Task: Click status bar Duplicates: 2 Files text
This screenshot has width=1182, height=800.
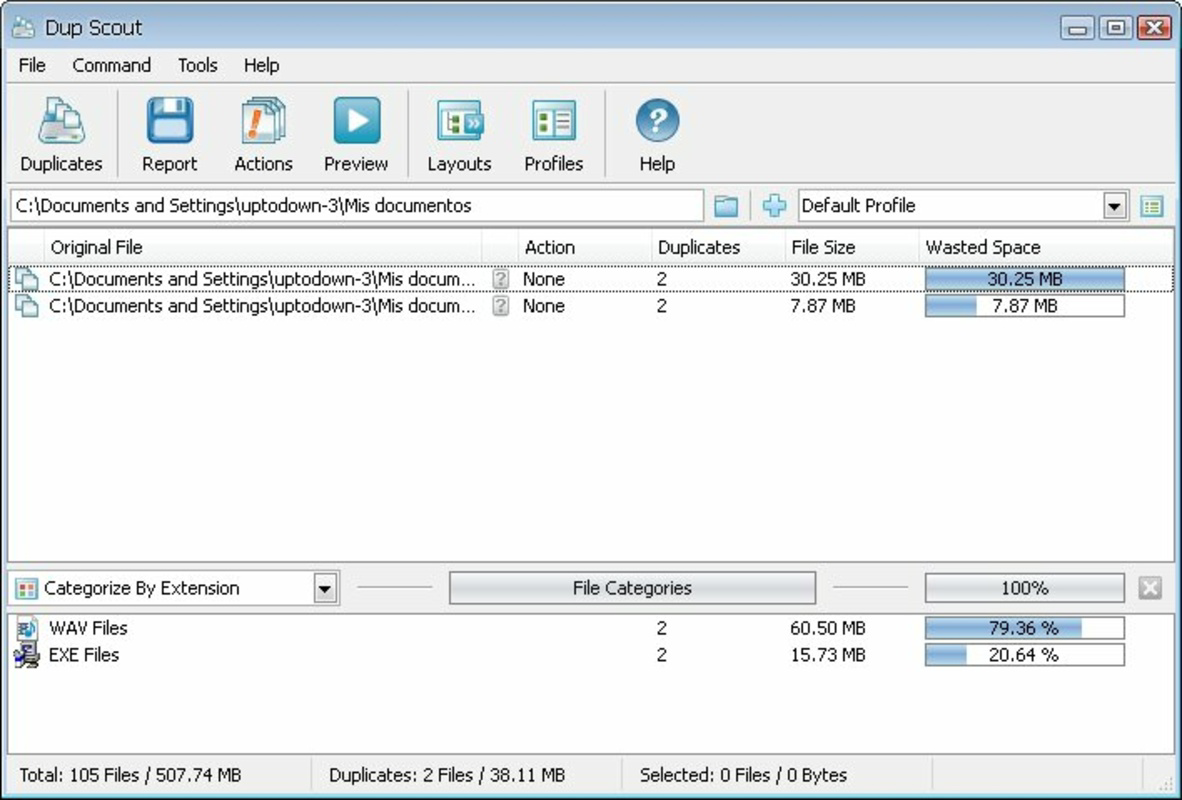Action: pyautogui.click(x=447, y=775)
